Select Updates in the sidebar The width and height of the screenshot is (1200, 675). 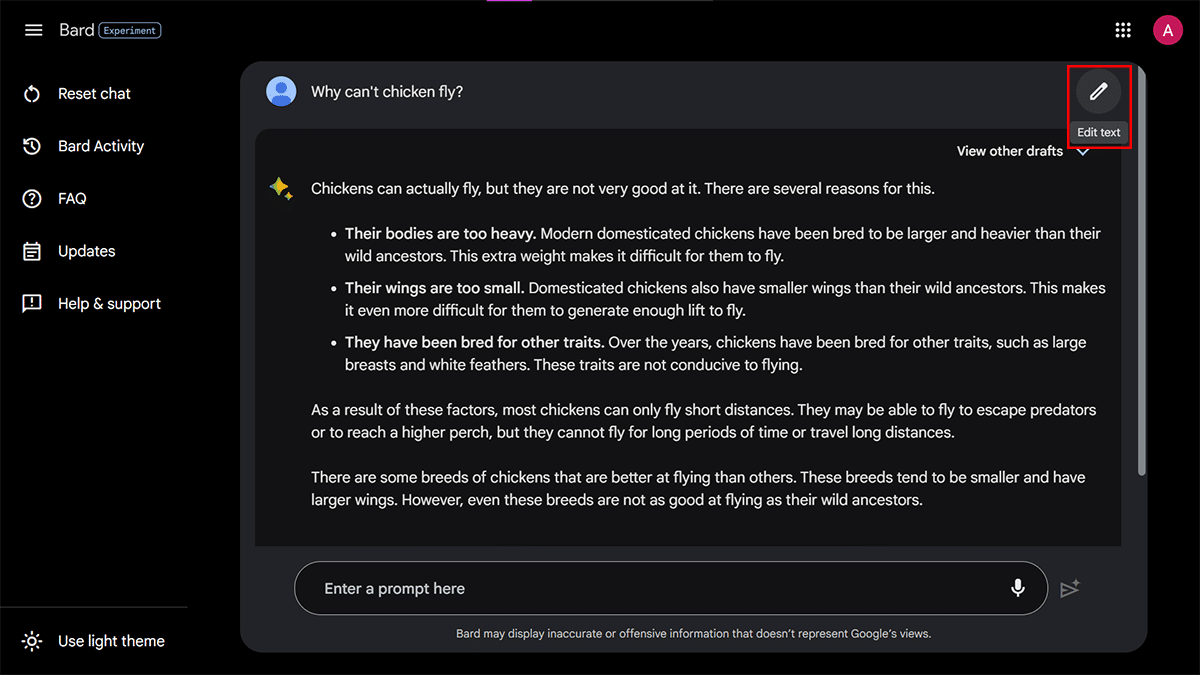click(x=86, y=251)
